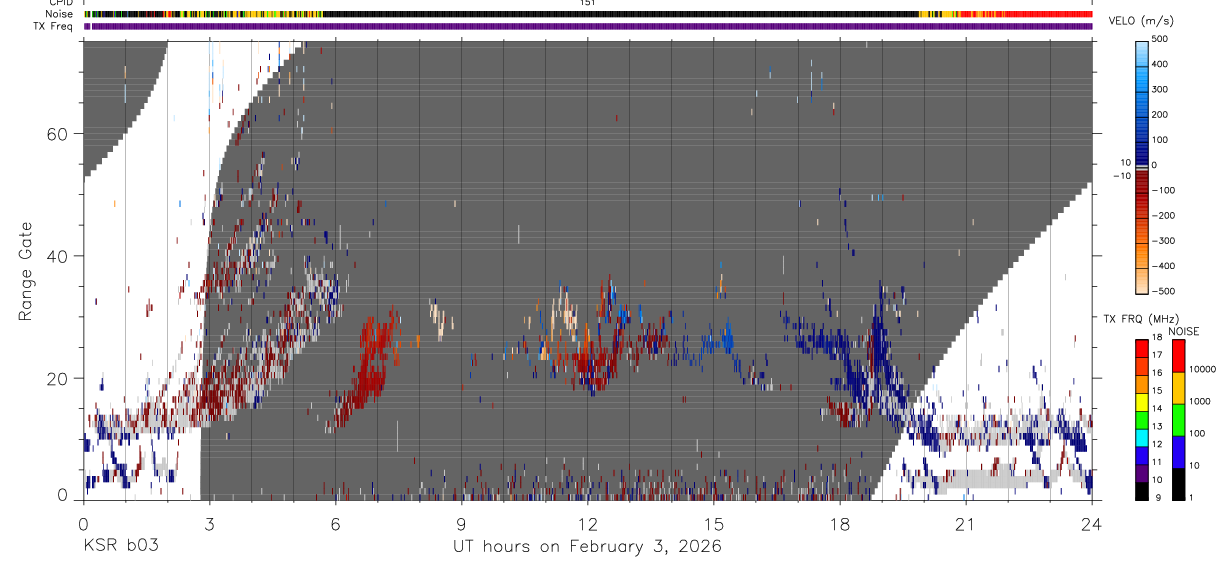Click the 'VELO (m/s)' color bar title
Viewport: 1228px width, 567px height.
[x=1142, y=21]
